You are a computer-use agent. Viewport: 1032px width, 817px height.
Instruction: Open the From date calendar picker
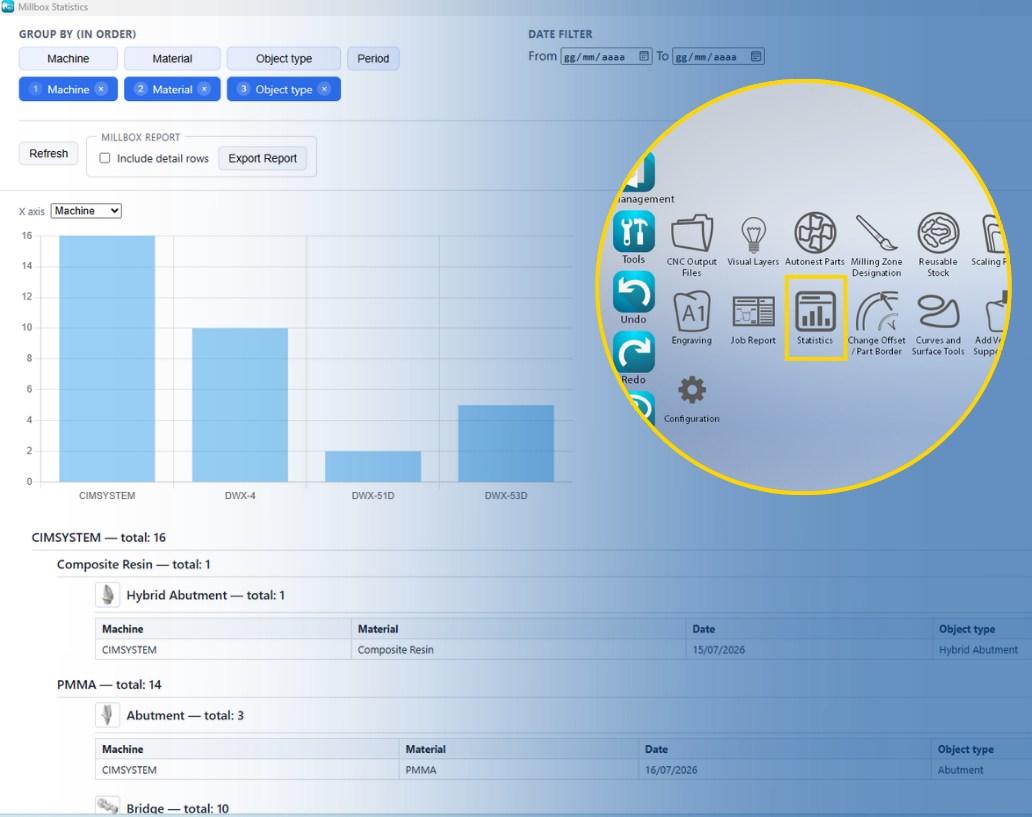[x=644, y=56]
